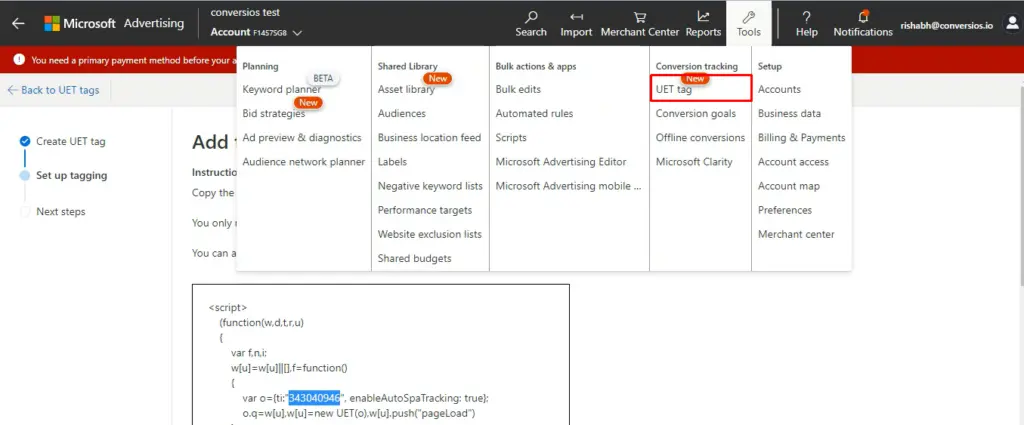This screenshot has height=425, width=1024.
Task: Open Website exclusion lists
Action: coord(430,234)
